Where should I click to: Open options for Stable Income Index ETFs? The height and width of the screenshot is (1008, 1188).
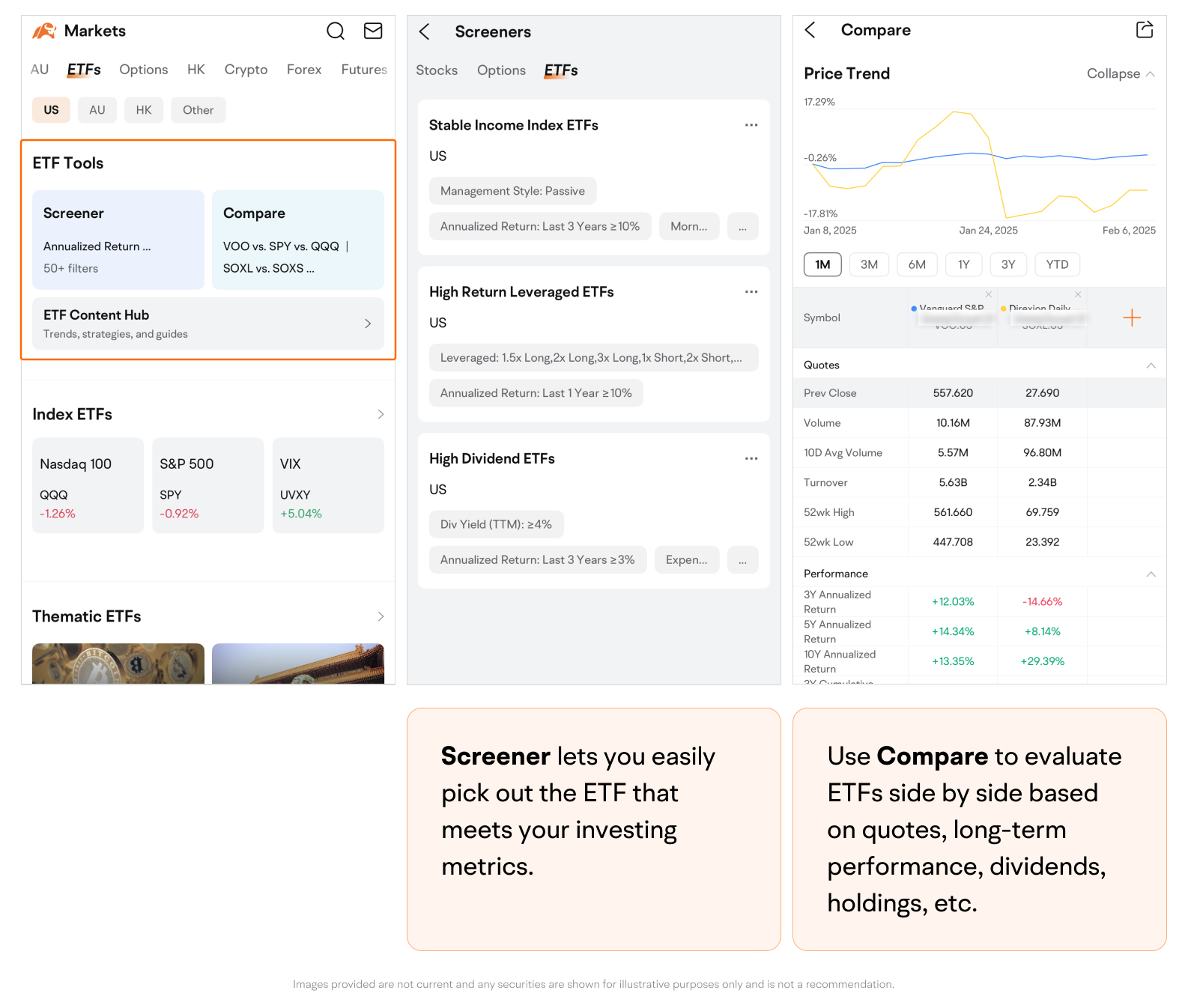point(751,125)
